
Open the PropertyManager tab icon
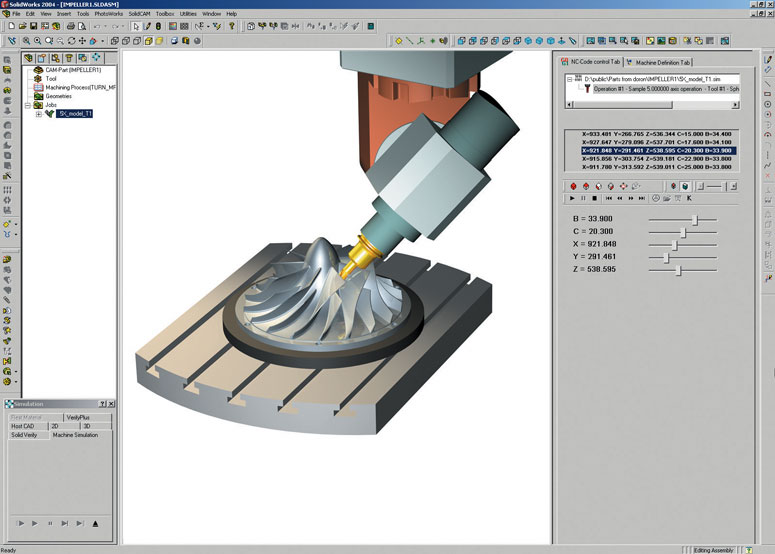42,58
